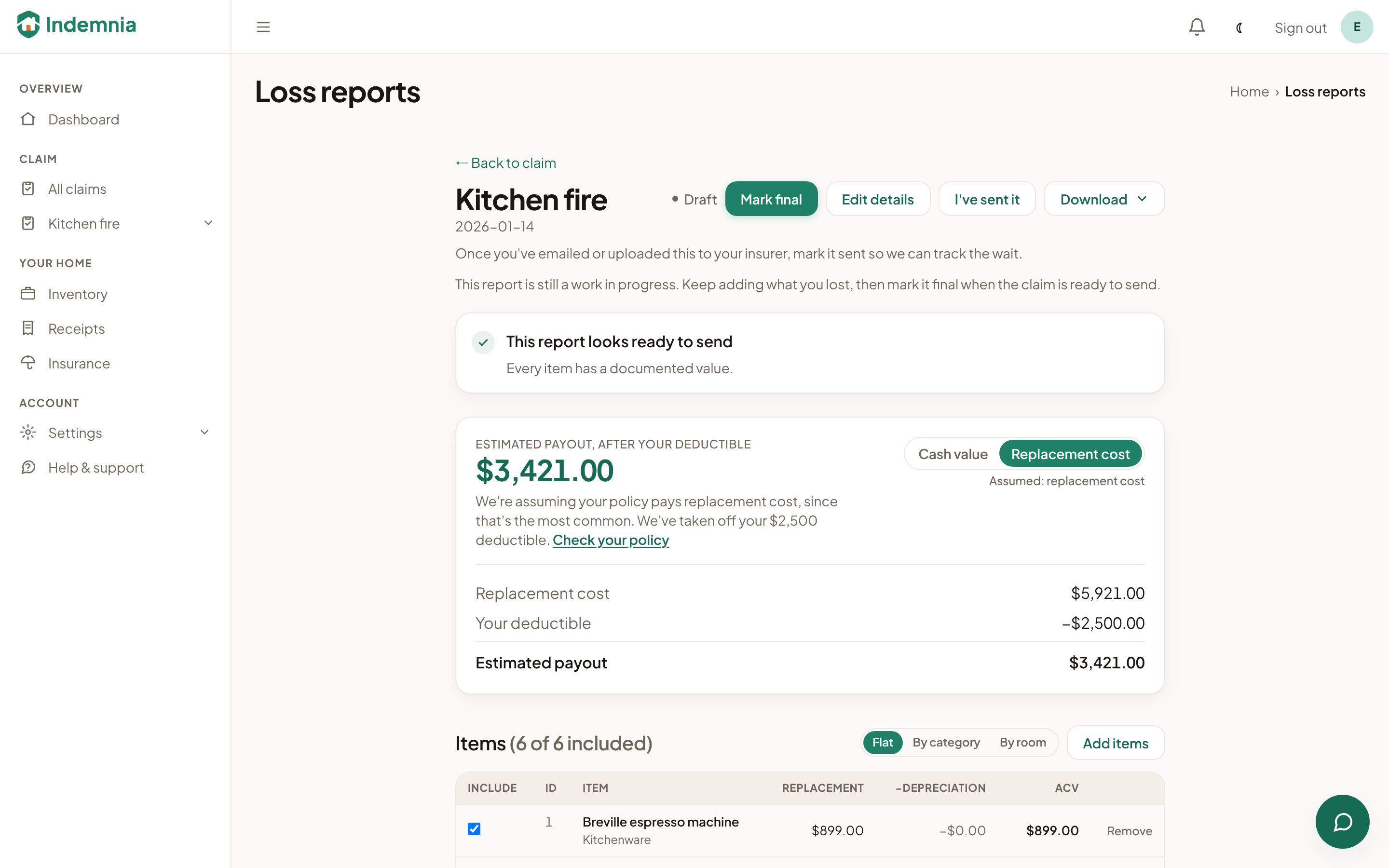The image size is (1389, 868).
Task: Click the Inventory box icon
Action: [x=28, y=293]
